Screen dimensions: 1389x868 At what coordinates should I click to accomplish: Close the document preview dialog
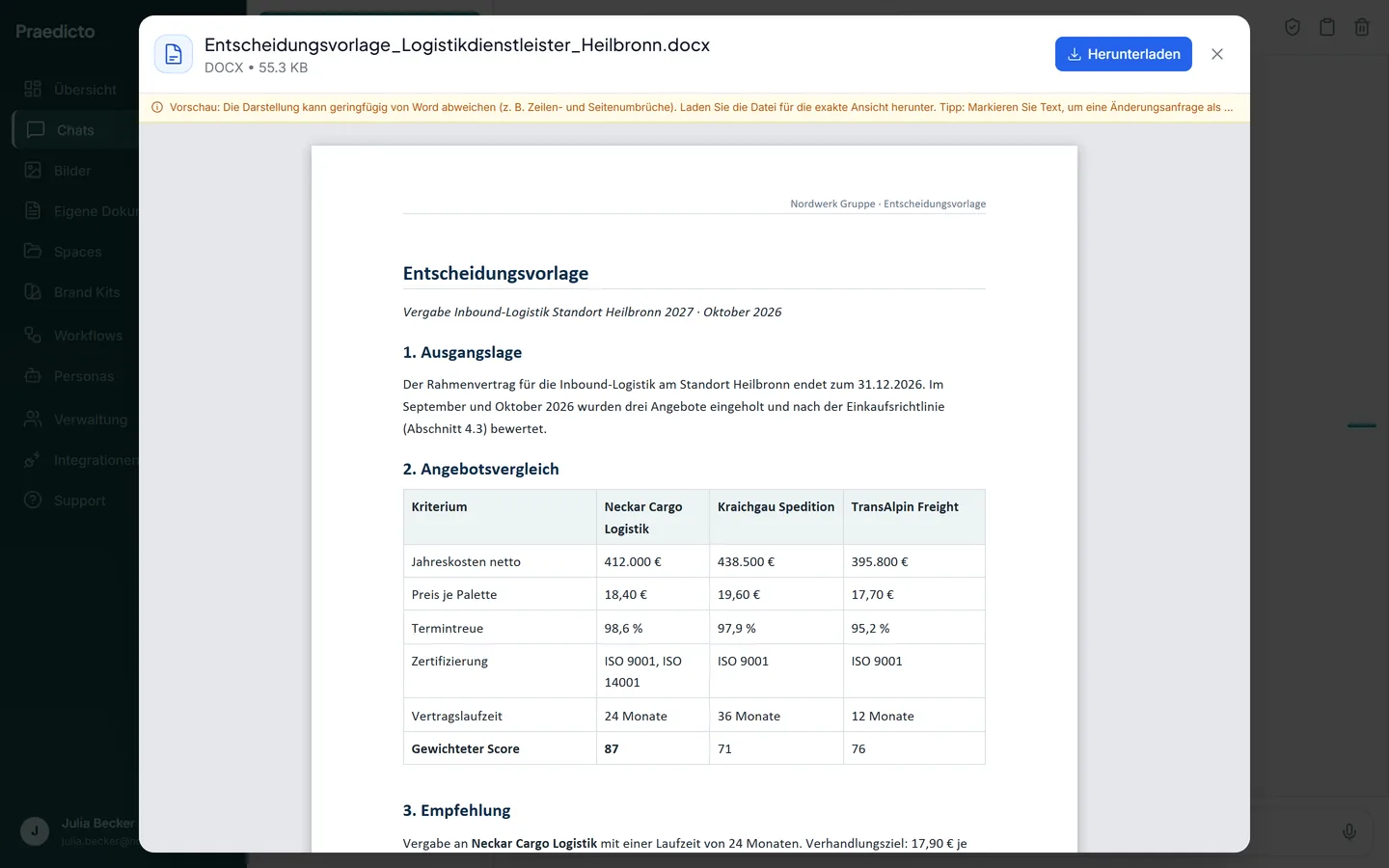(1217, 54)
